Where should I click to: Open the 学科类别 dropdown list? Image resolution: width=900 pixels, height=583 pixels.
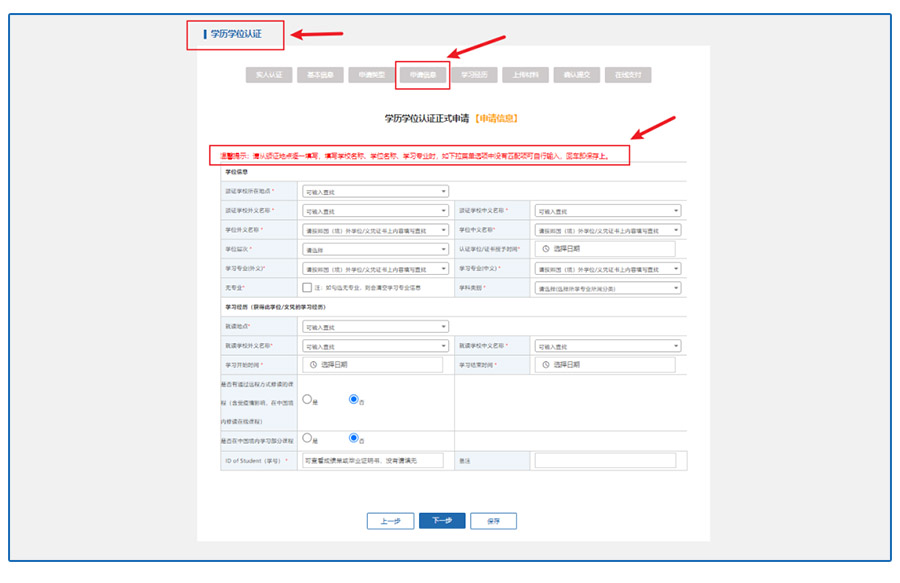click(607, 288)
